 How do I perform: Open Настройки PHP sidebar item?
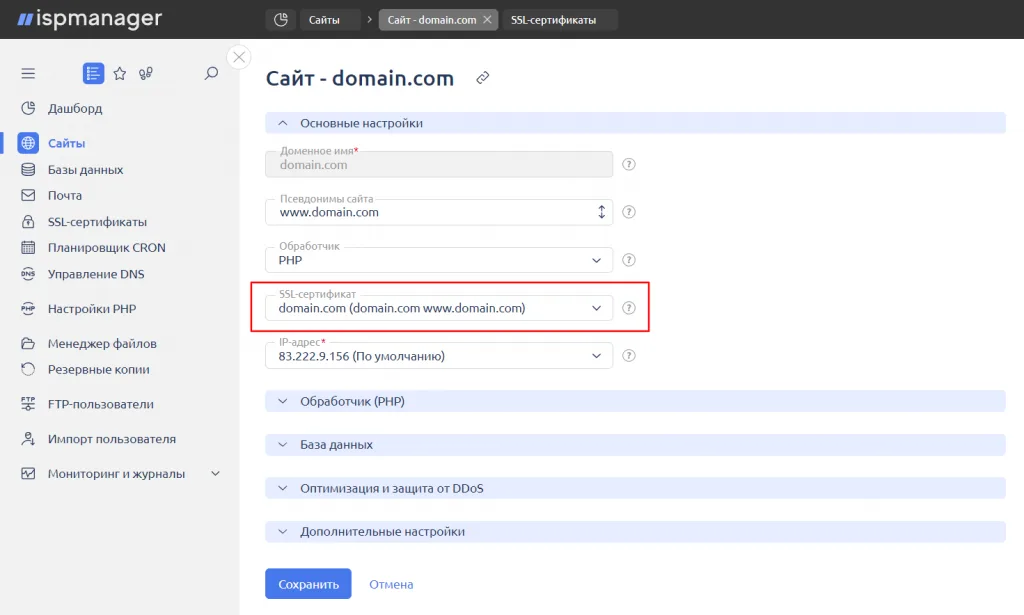pyautogui.click(x=92, y=309)
